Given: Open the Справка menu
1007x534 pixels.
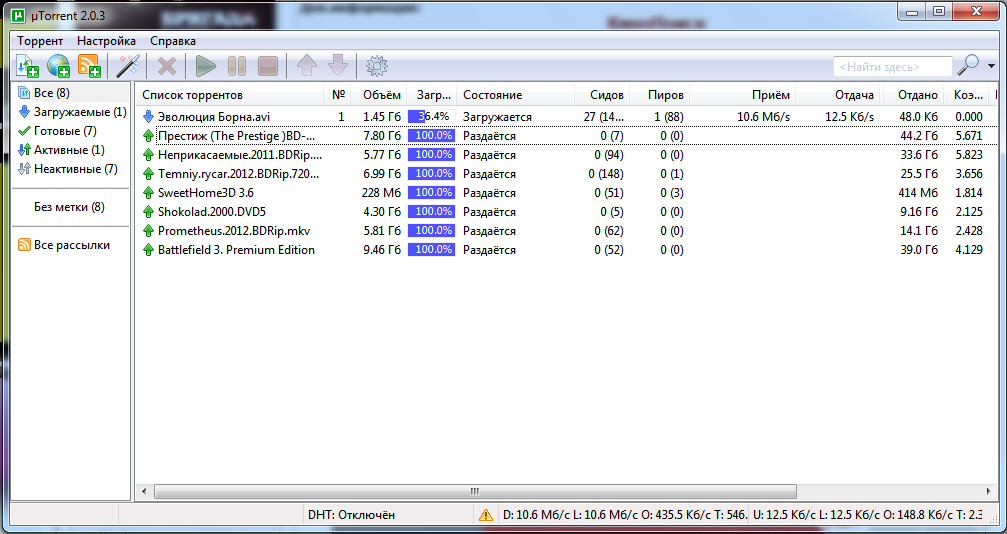Looking at the screenshot, I should pos(173,40).
